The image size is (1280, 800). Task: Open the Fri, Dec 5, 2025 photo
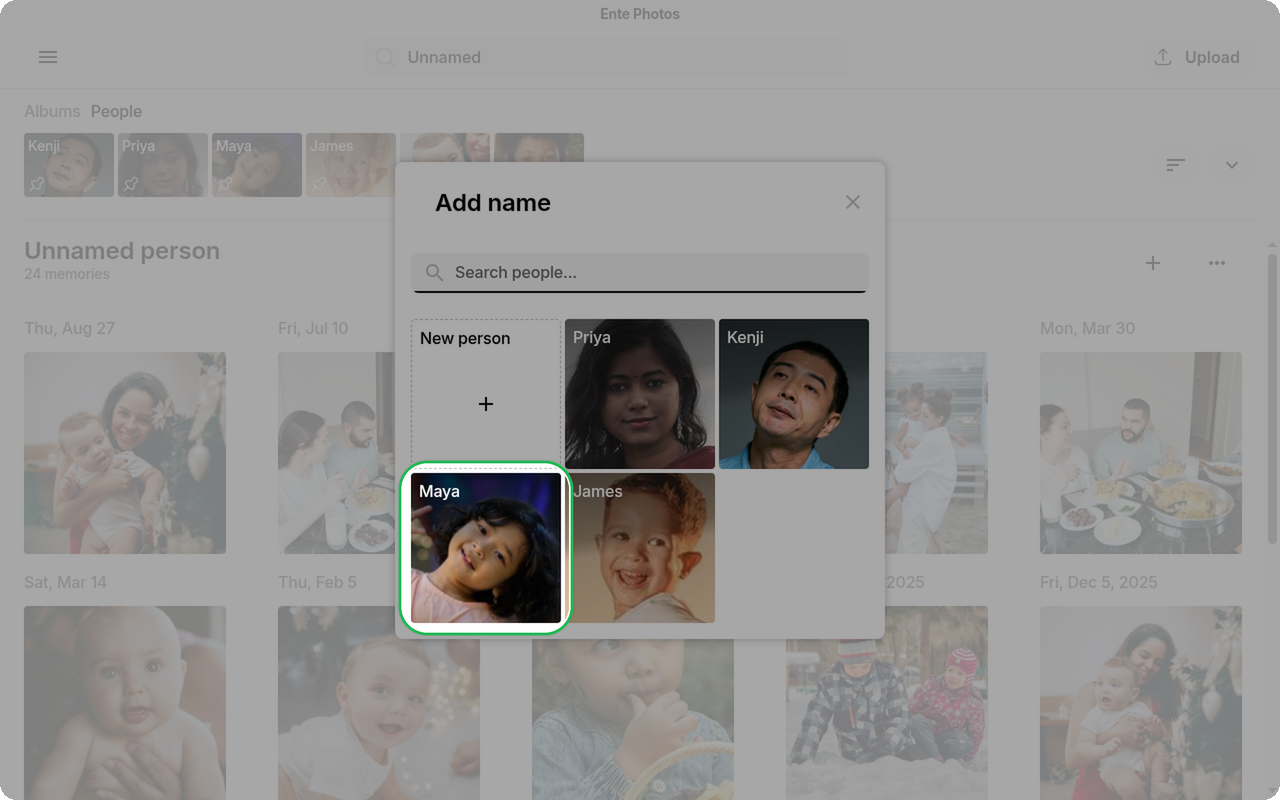1141,703
